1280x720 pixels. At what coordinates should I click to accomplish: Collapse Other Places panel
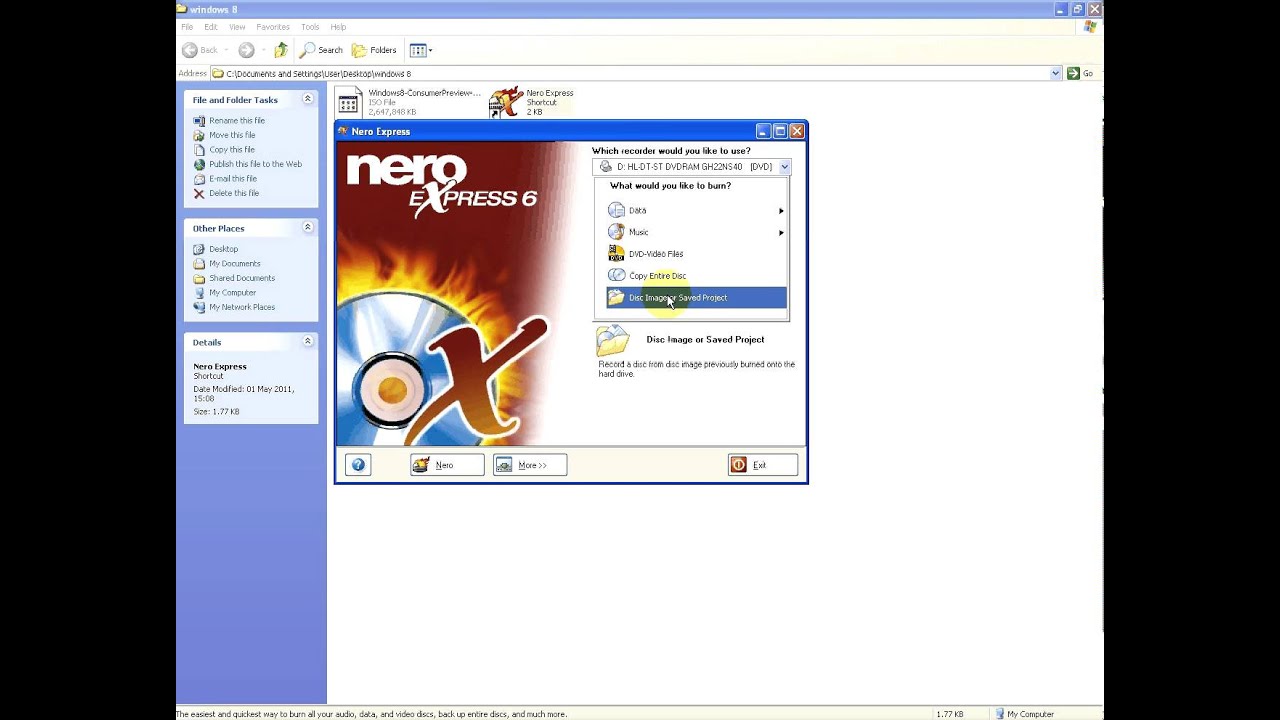(308, 227)
